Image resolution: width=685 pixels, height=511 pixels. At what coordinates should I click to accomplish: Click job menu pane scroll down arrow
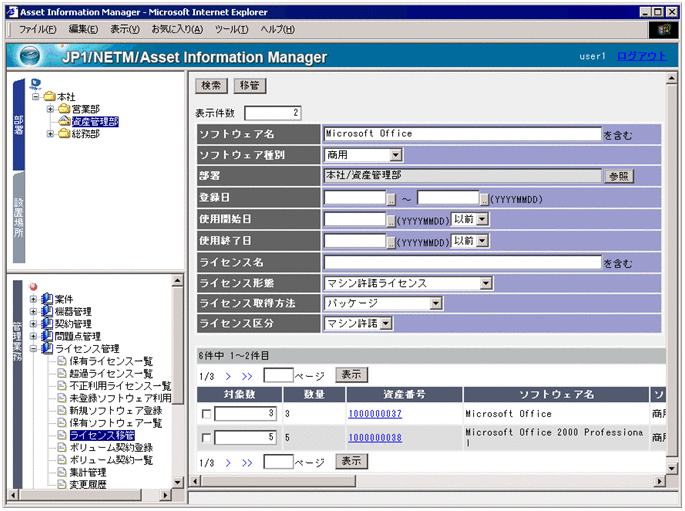tap(177, 483)
